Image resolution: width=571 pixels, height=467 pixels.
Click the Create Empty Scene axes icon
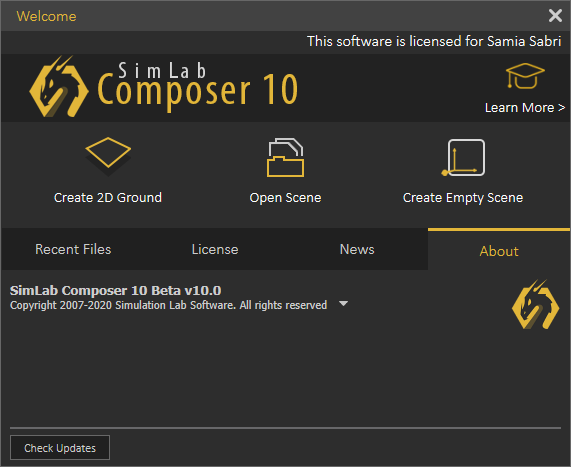pos(463,157)
